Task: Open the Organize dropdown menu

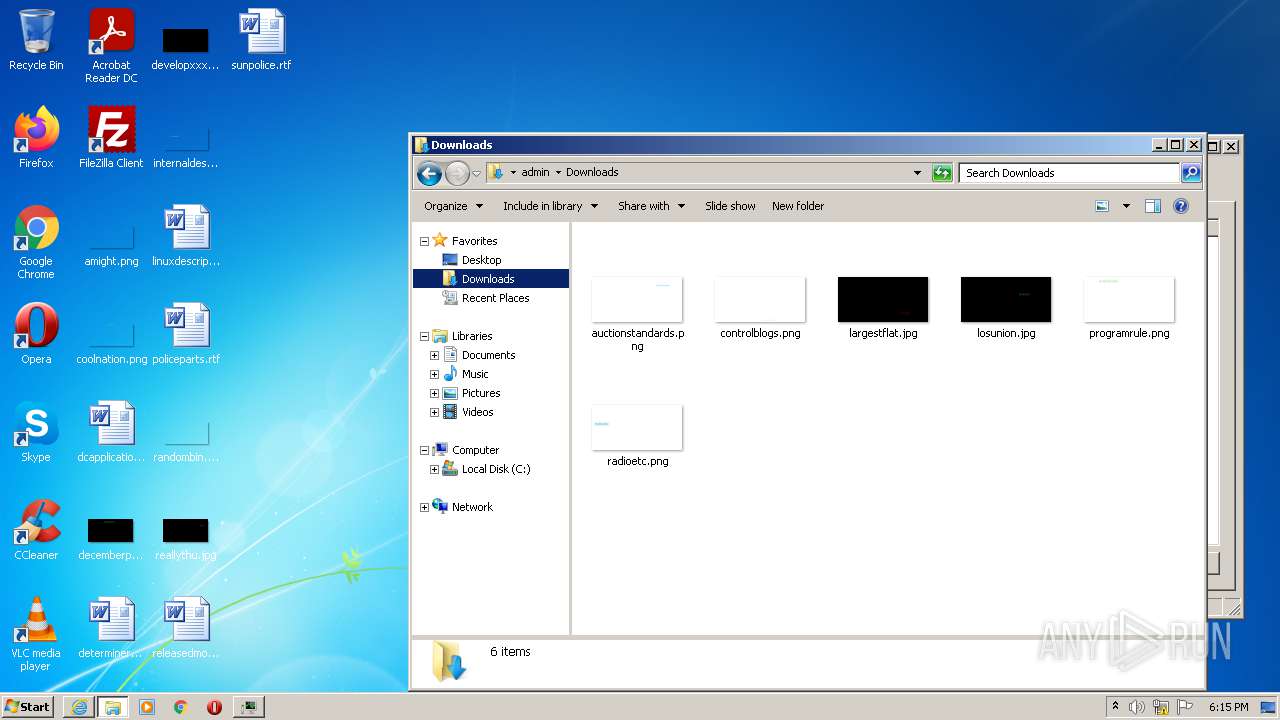Action: tap(453, 206)
